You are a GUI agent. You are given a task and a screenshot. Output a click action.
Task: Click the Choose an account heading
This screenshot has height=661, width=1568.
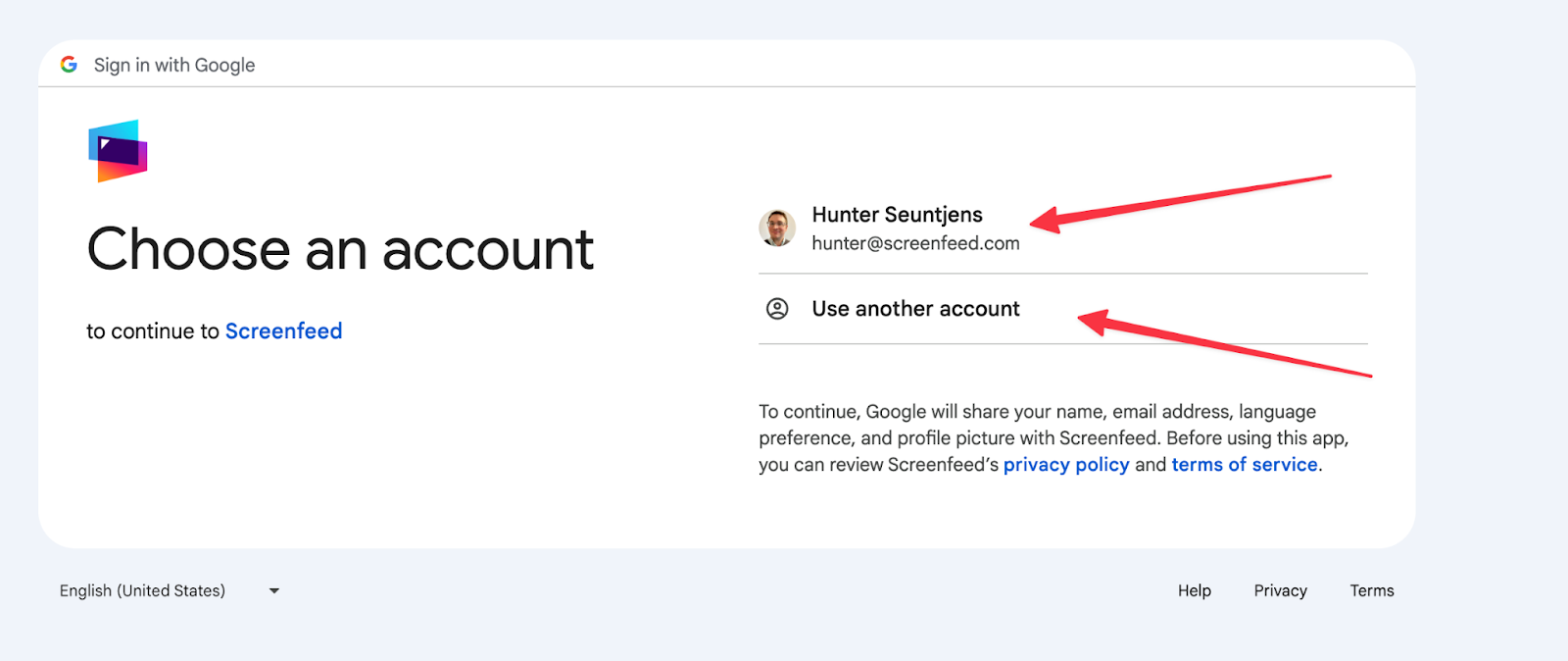(340, 249)
